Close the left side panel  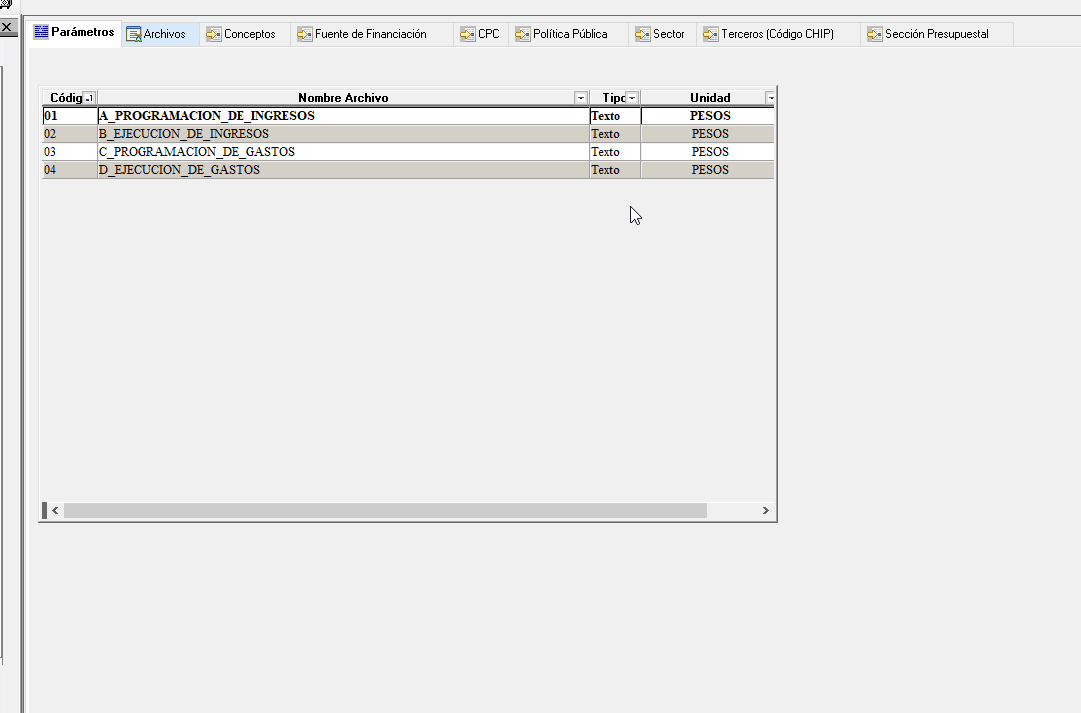point(6,27)
